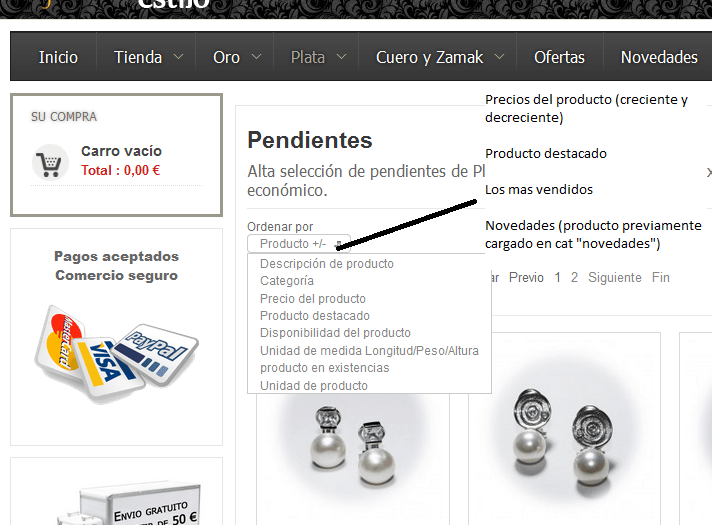The image size is (717, 525).
Task: Click the Mastercard/Visa/PayPal payment cards image
Action: coord(116,354)
